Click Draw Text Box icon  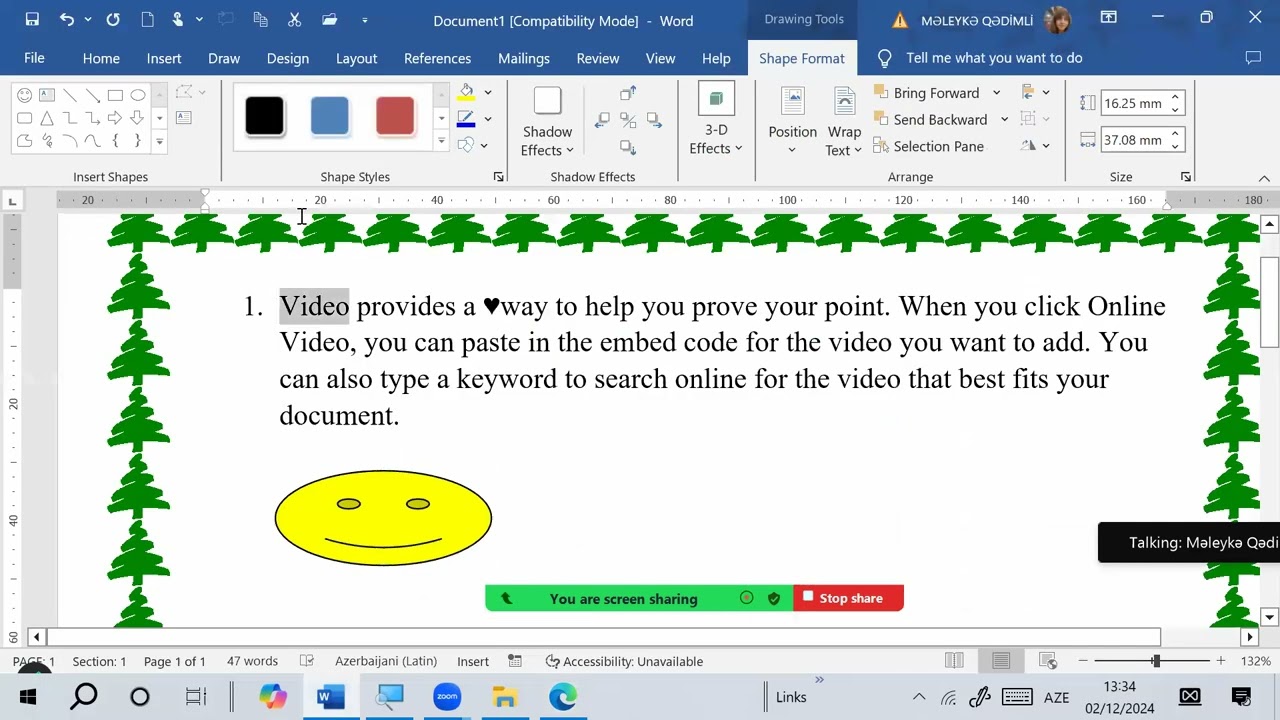(183, 118)
